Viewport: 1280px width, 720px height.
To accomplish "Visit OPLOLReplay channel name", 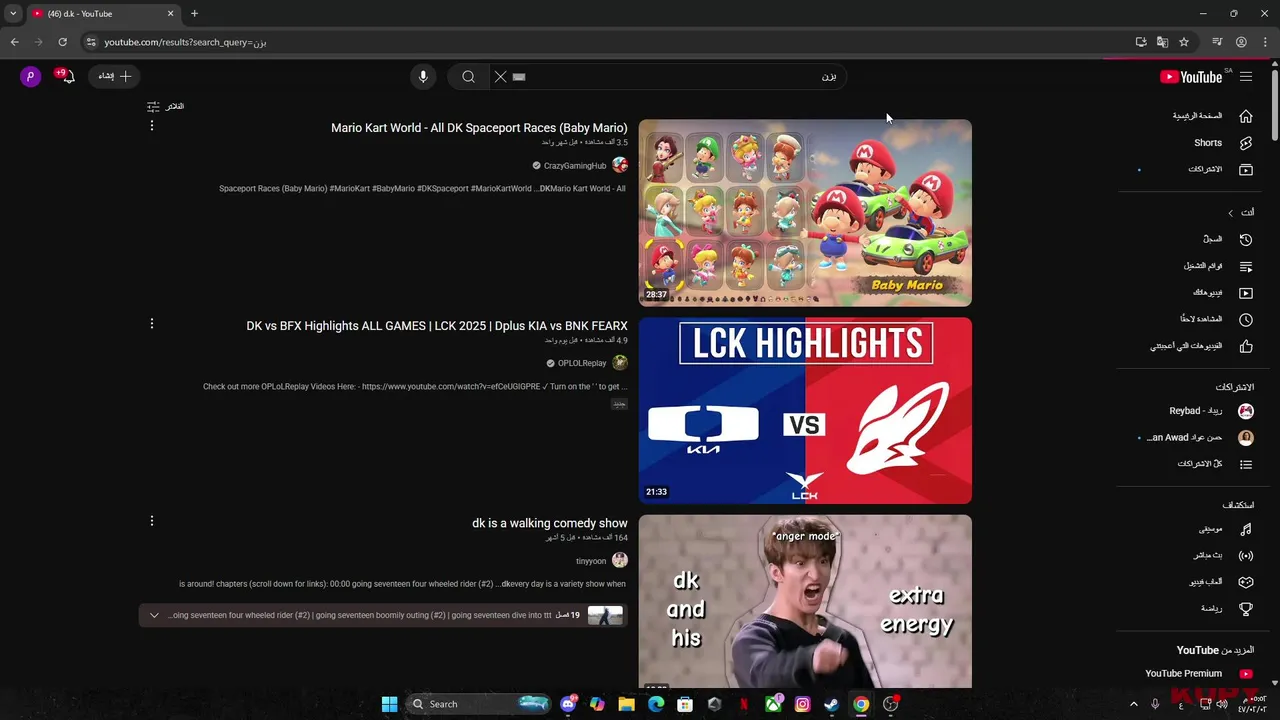I will click(582, 364).
